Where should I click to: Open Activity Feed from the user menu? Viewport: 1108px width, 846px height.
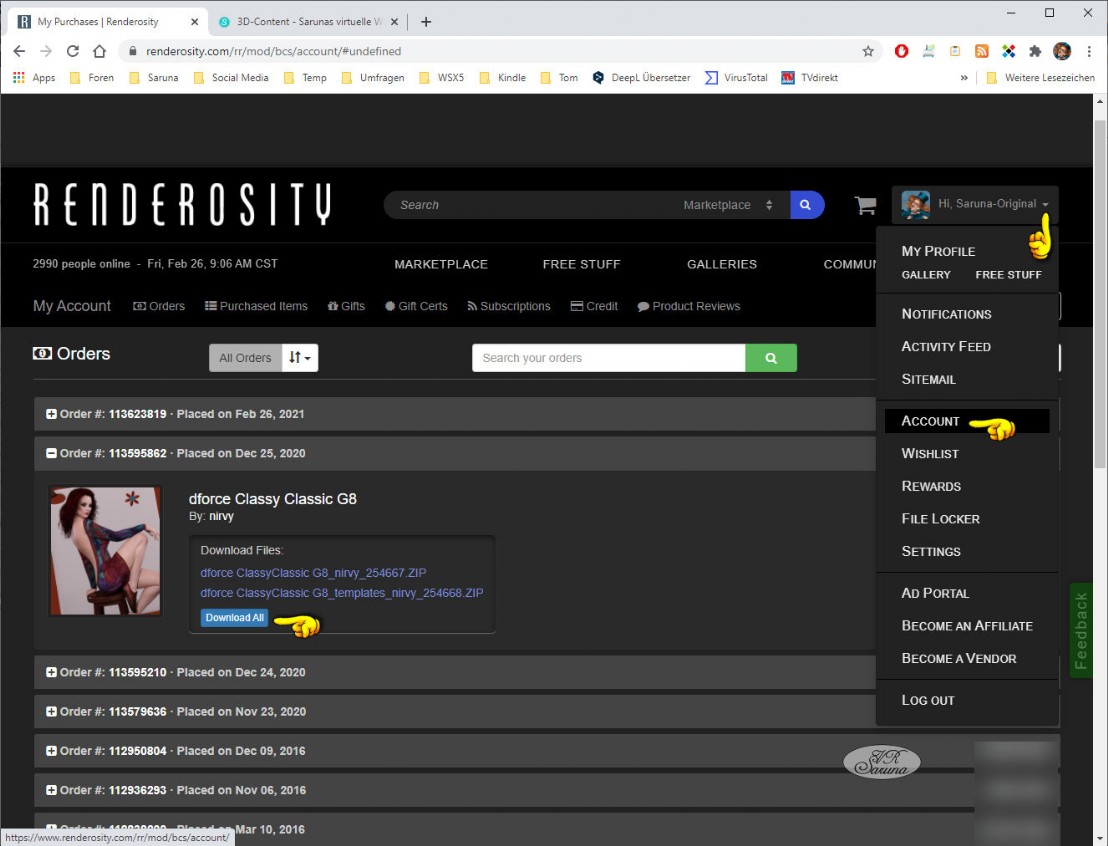click(x=945, y=346)
